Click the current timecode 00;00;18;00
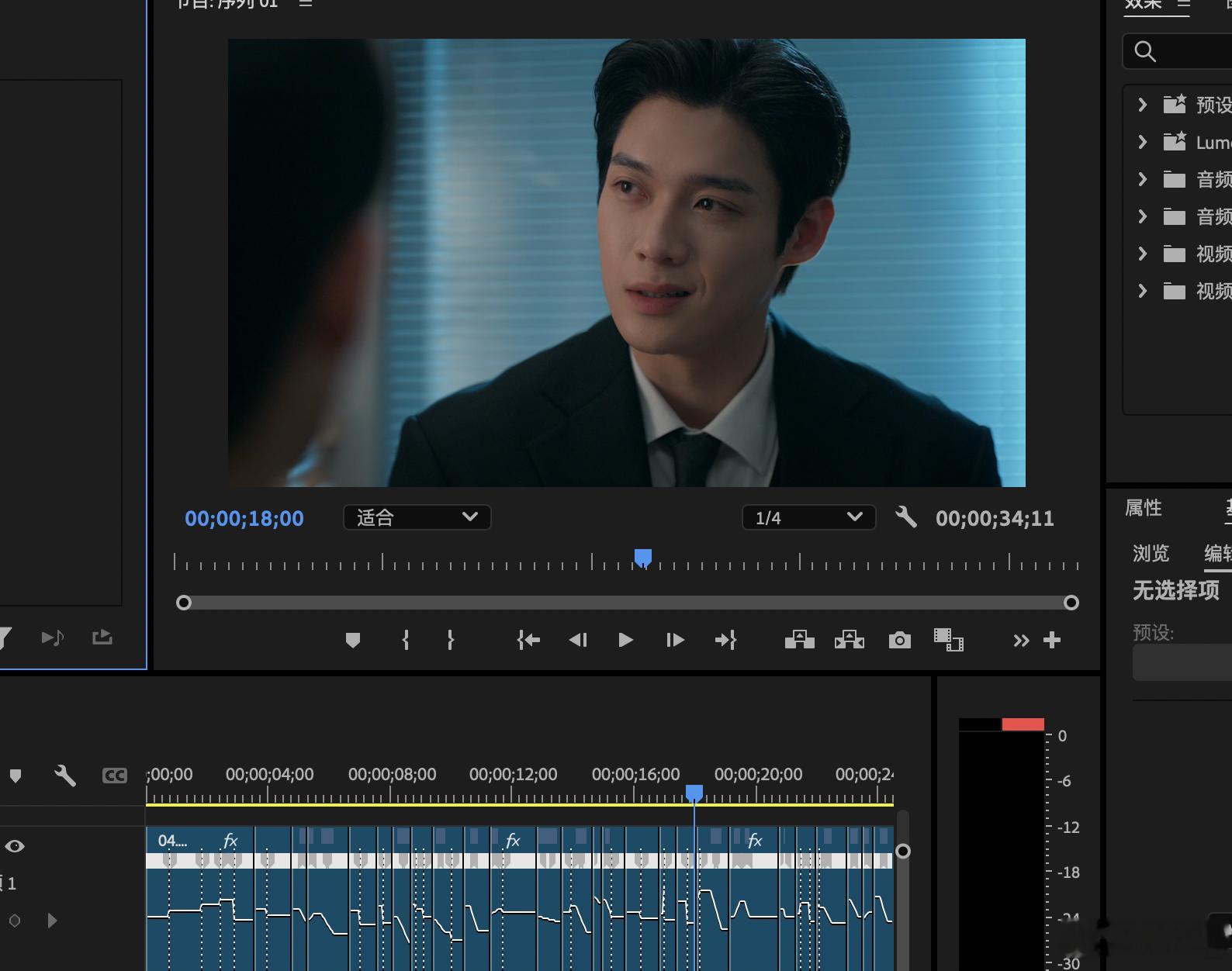 (x=244, y=518)
